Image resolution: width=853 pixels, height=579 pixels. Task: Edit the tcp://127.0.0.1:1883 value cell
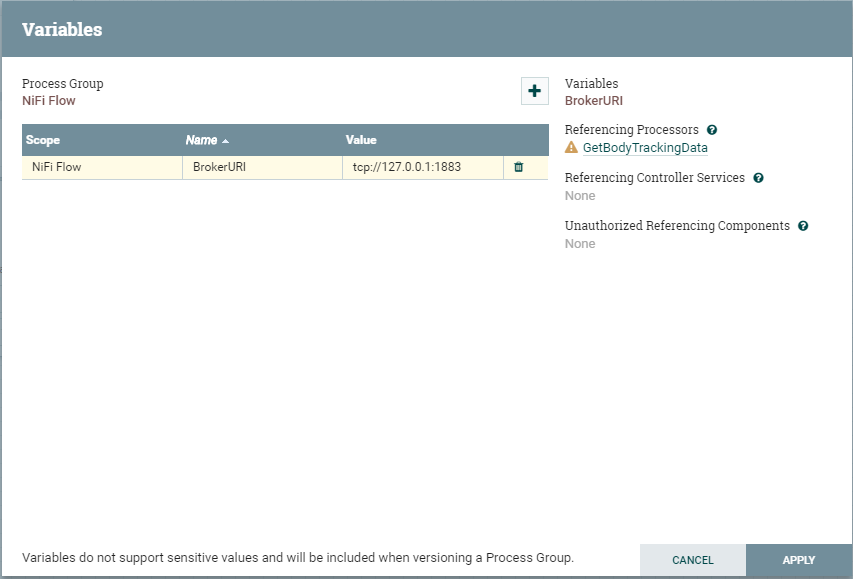[407, 167]
